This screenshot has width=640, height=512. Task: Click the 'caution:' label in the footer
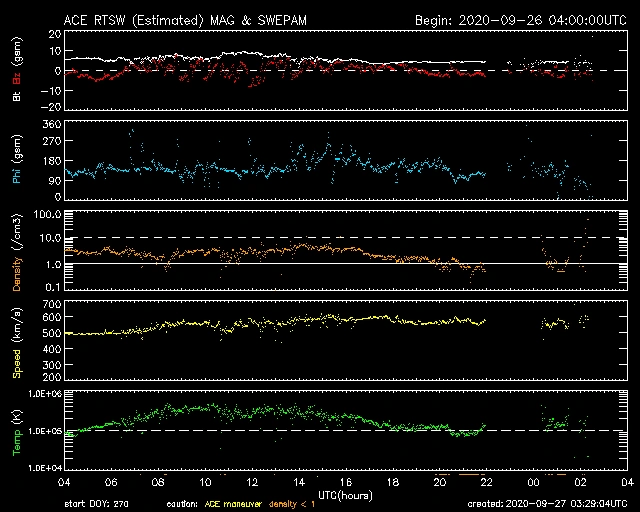coord(182,504)
